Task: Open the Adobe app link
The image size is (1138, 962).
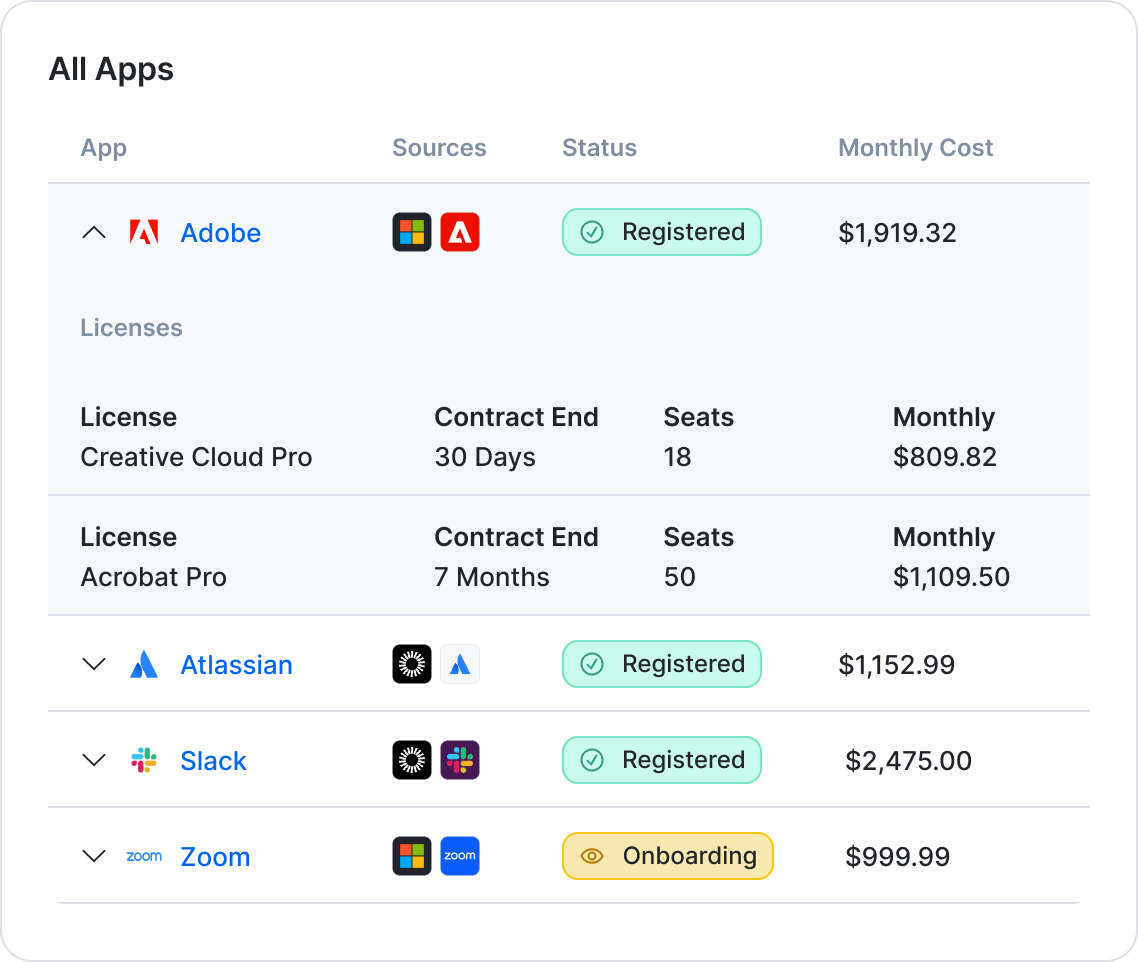Action: coord(221,233)
